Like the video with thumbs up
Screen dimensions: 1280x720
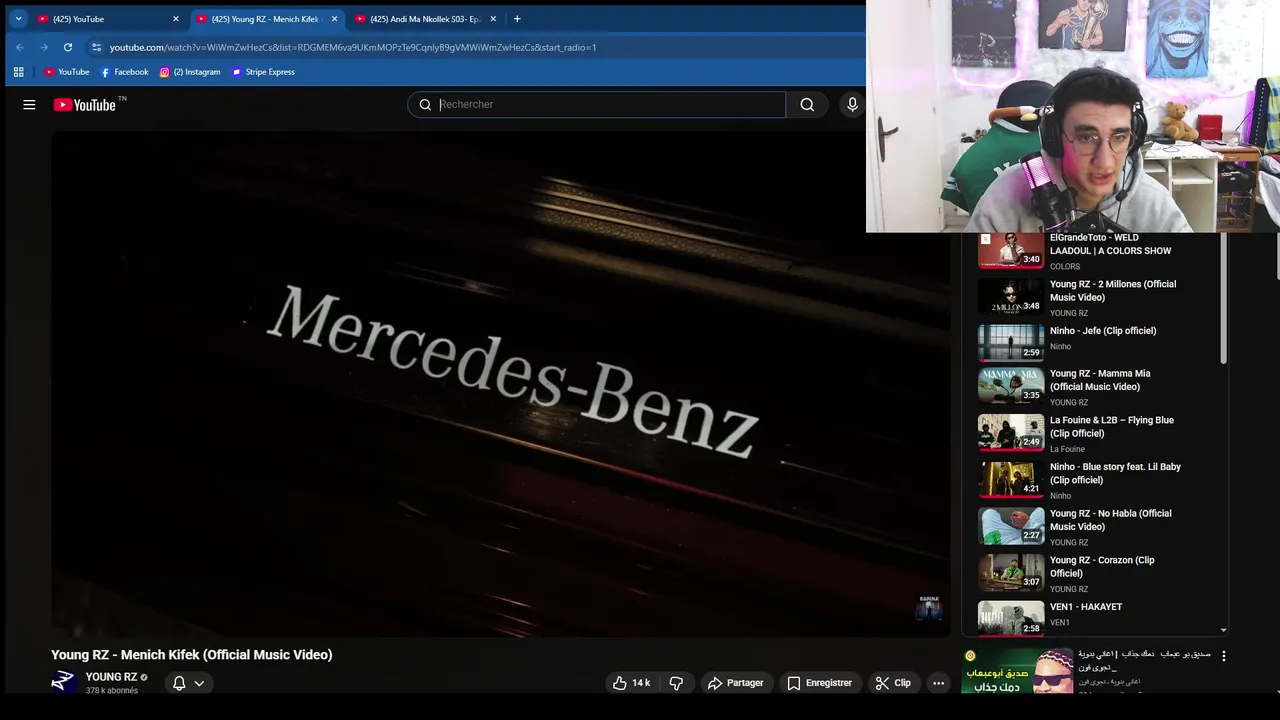pos(631,683)
